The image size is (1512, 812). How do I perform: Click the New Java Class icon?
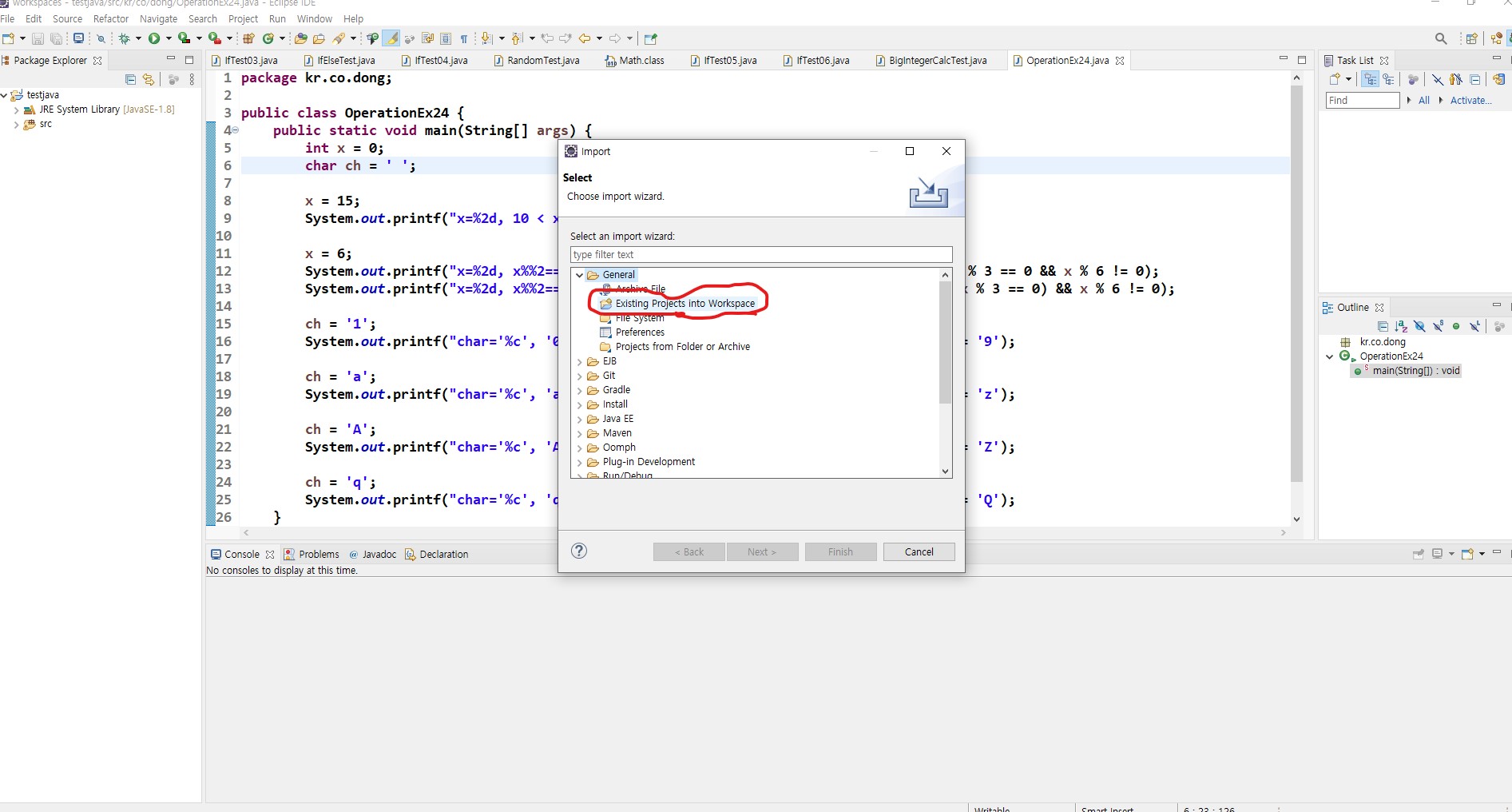point(269,38)
